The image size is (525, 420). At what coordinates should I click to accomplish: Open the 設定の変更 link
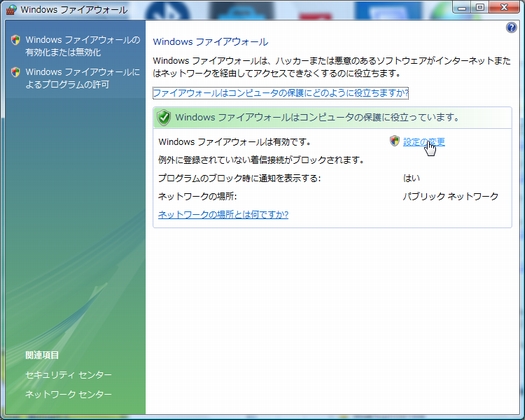coord(424,142)
